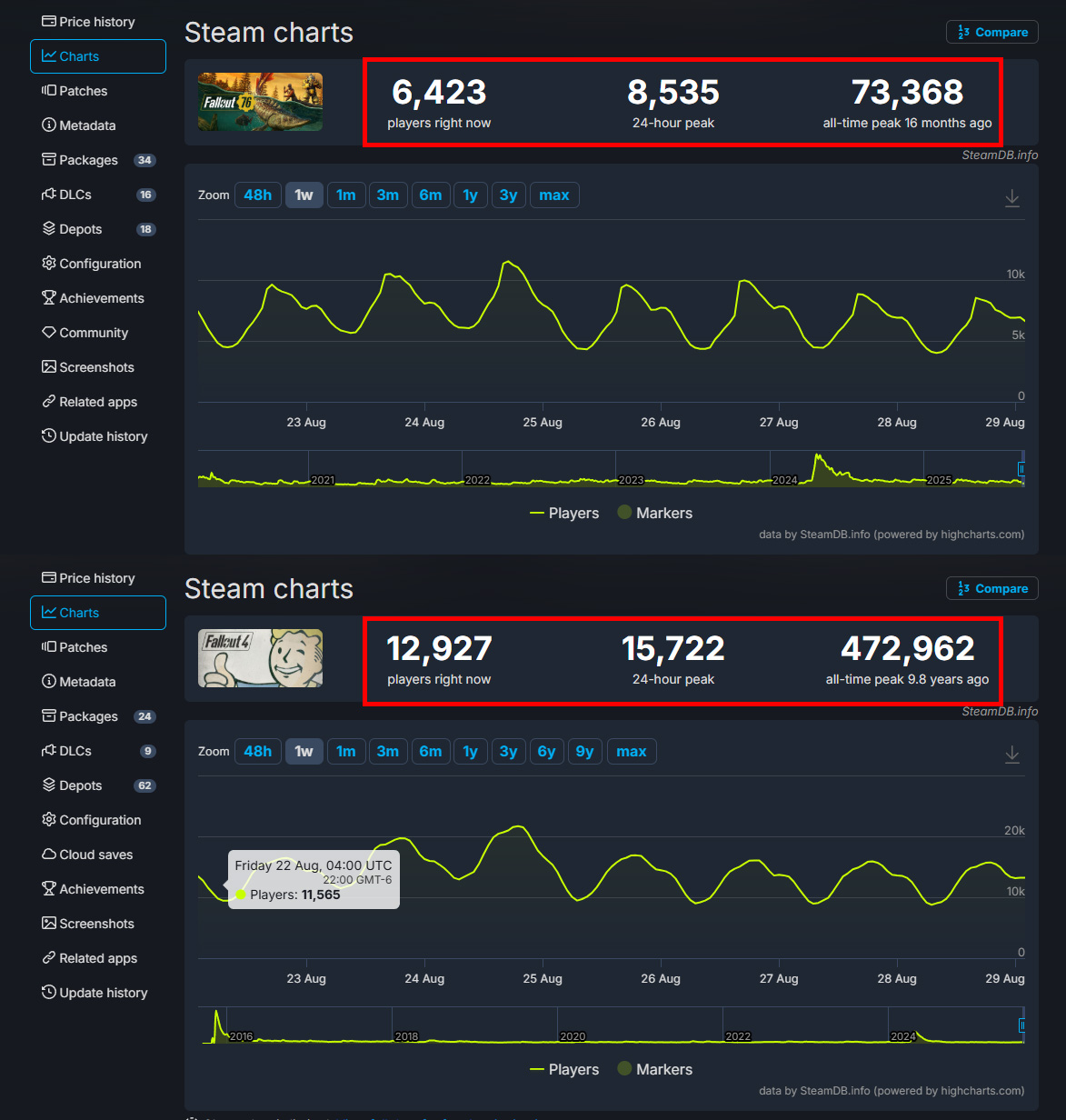Set Fallout 76 chart zoom to 3m

point(388,195)
